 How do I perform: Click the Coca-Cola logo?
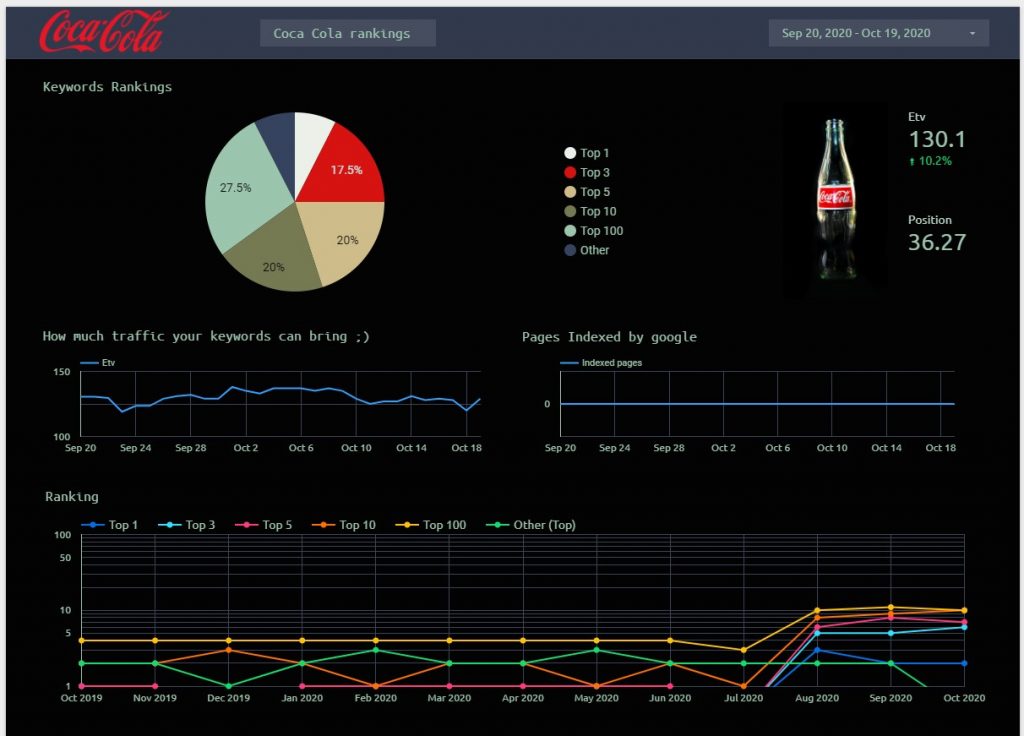pos(103,31)
